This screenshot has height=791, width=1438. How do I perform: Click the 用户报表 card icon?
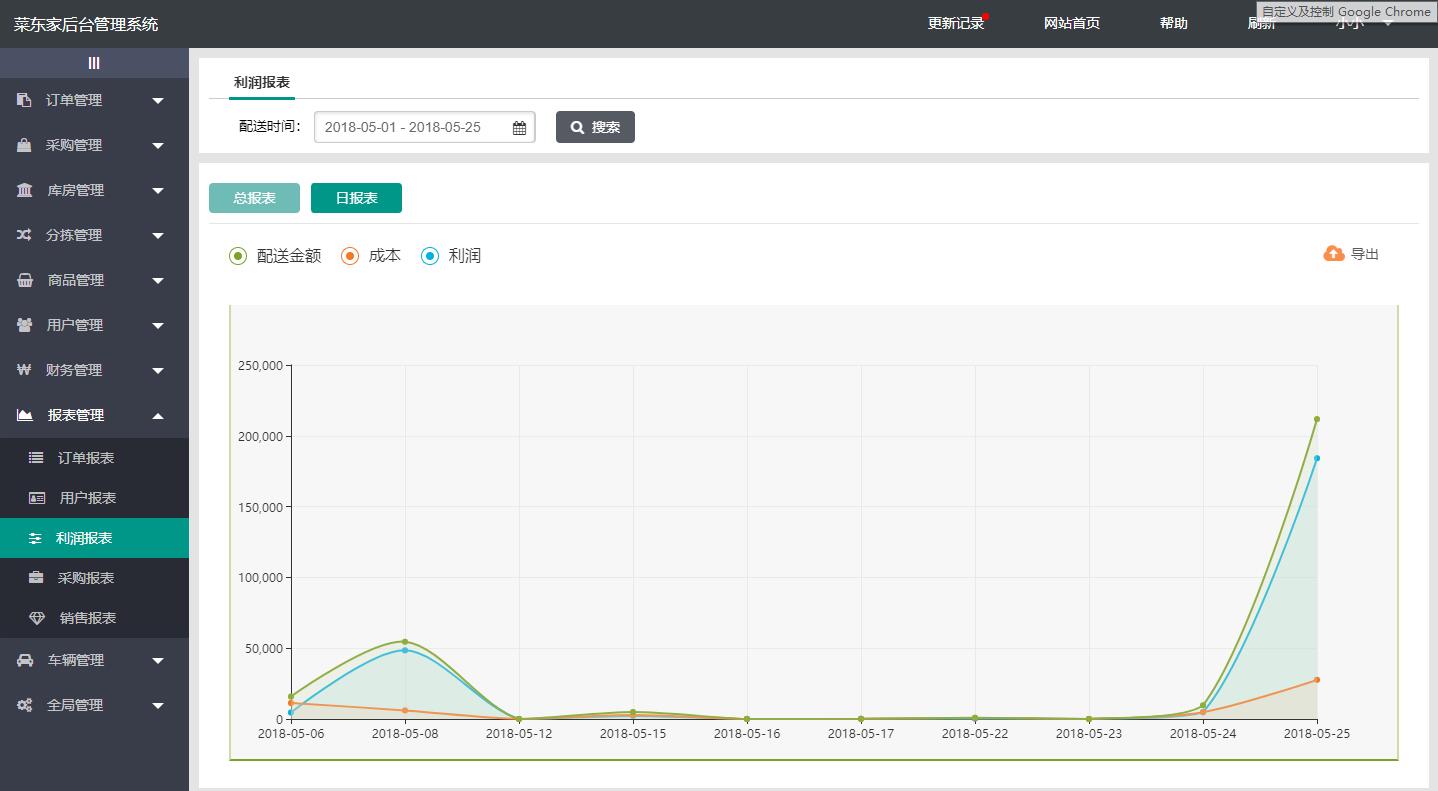pyautogui.click(x=37, y=498)
